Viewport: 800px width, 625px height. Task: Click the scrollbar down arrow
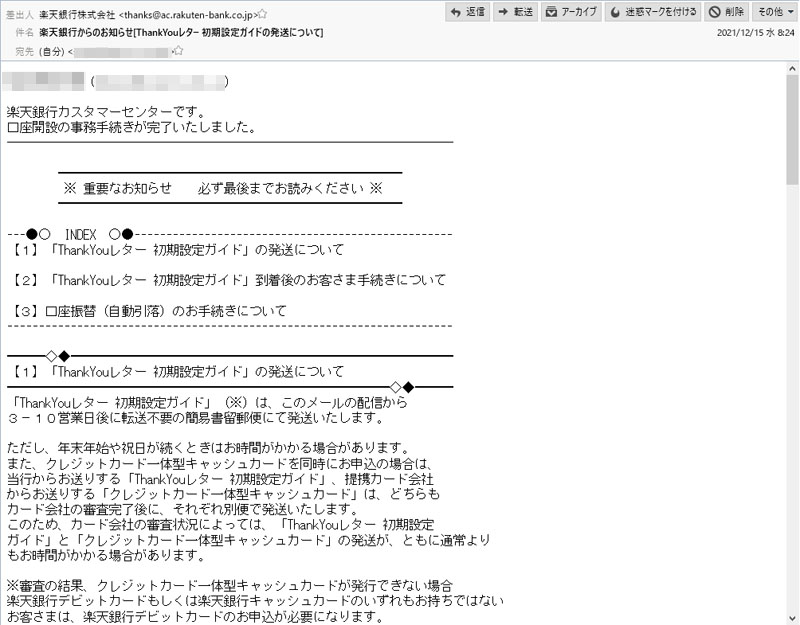click(791, 617)
